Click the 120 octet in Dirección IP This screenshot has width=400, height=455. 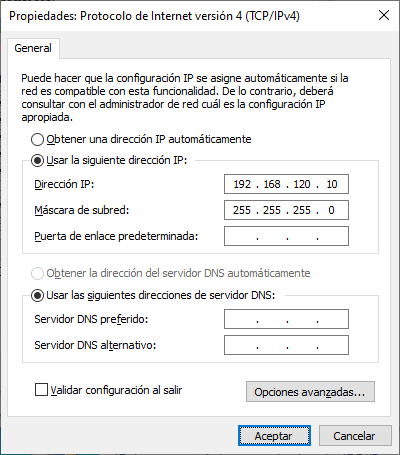click(302, 184)
